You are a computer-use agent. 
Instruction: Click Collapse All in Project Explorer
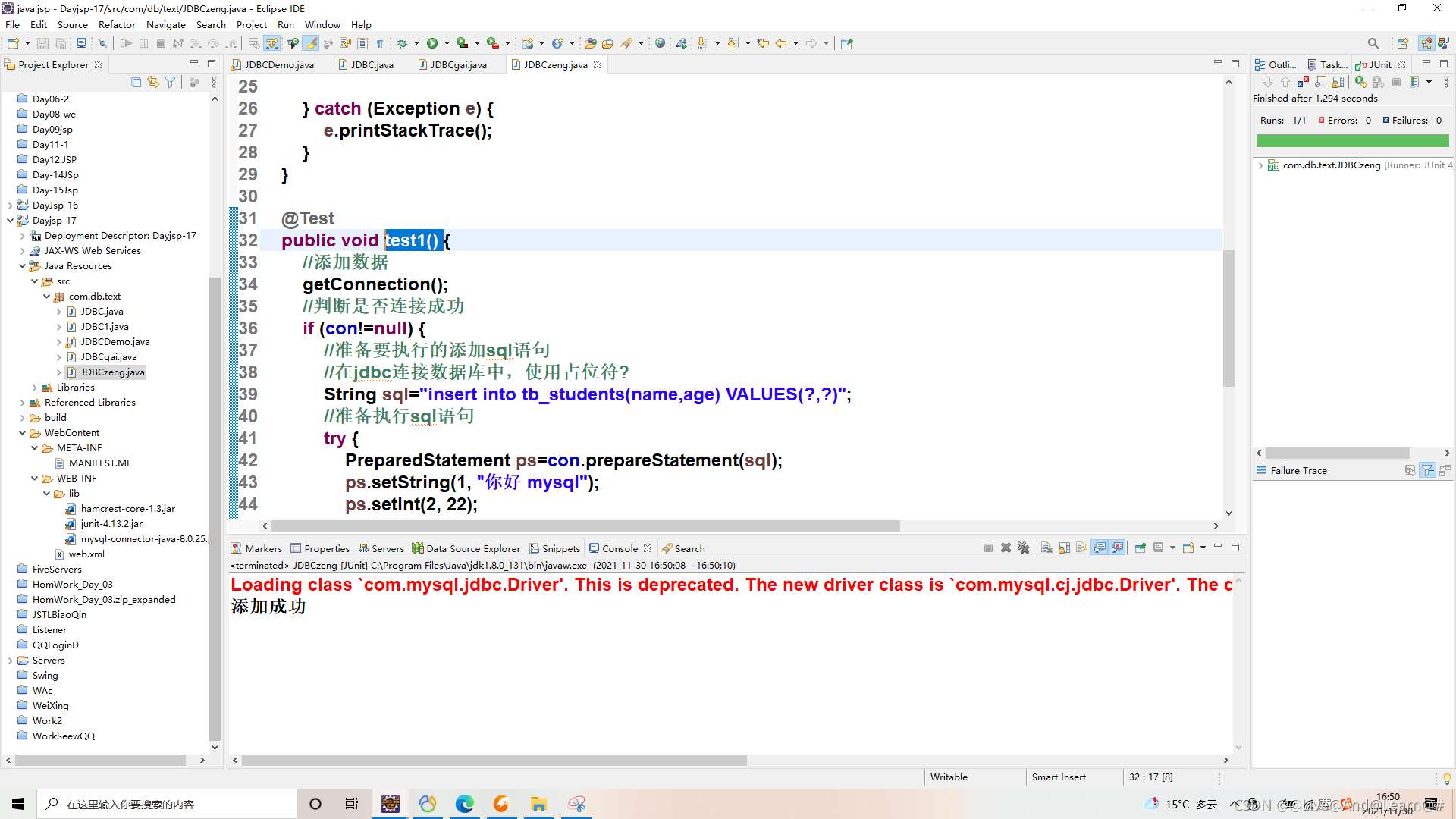[x=136, y=82]
